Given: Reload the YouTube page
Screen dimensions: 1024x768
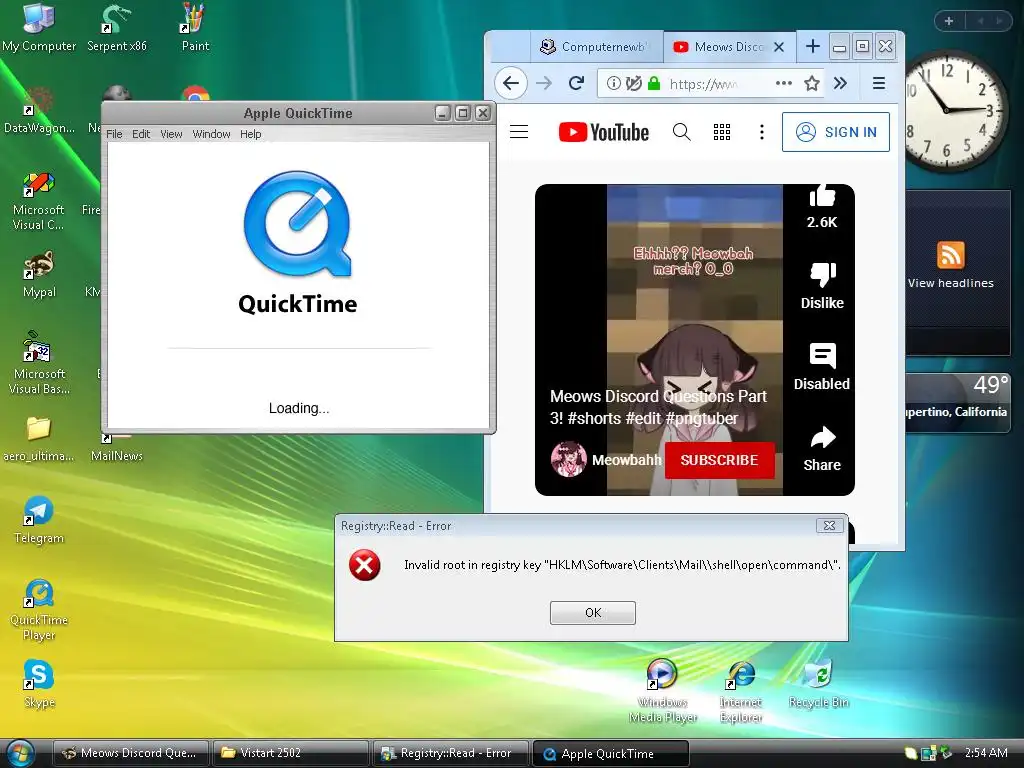Looking at the screenshot, I should [x=576, y=83].
